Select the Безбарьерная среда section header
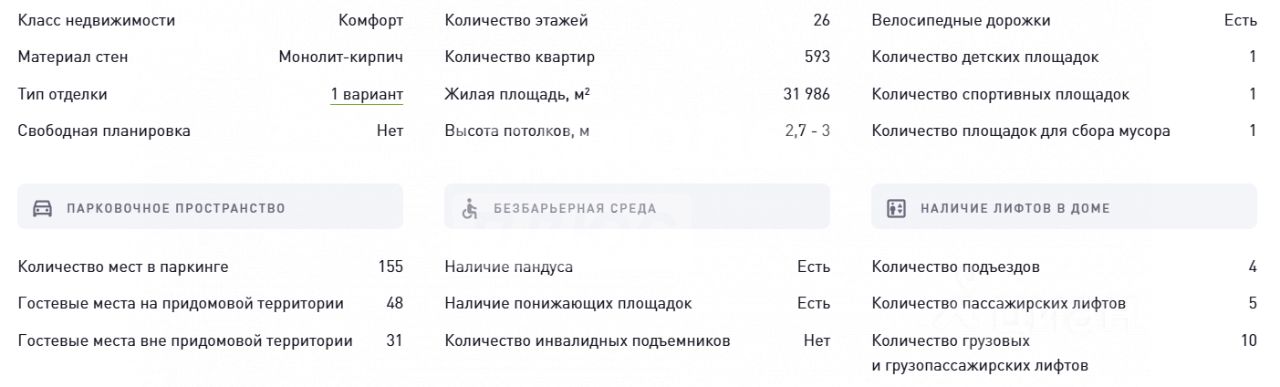1280x387 pixels. pyautogui.click(x=637, y=207)
